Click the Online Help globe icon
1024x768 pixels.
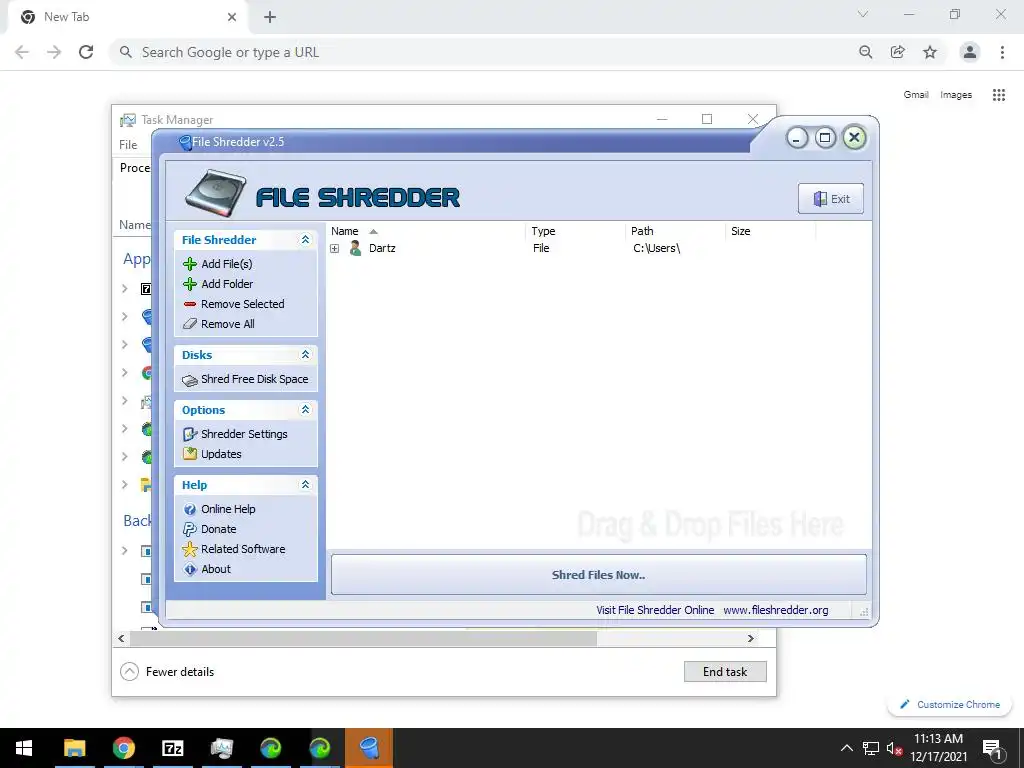pos(190,509)
